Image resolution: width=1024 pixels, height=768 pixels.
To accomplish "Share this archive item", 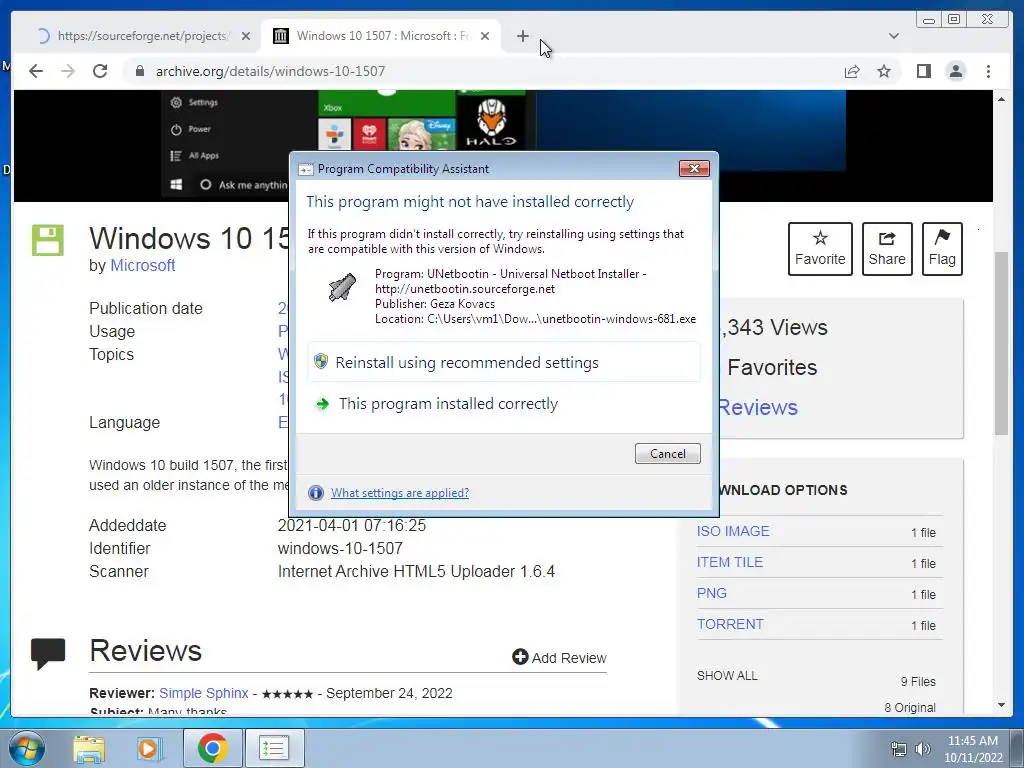I will click(887, 249).
